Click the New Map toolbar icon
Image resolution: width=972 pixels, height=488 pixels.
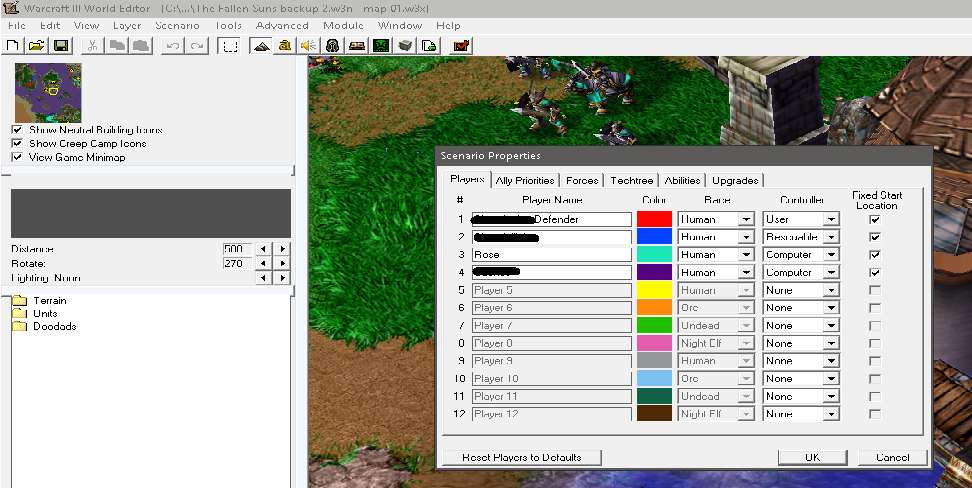[14, 46]
